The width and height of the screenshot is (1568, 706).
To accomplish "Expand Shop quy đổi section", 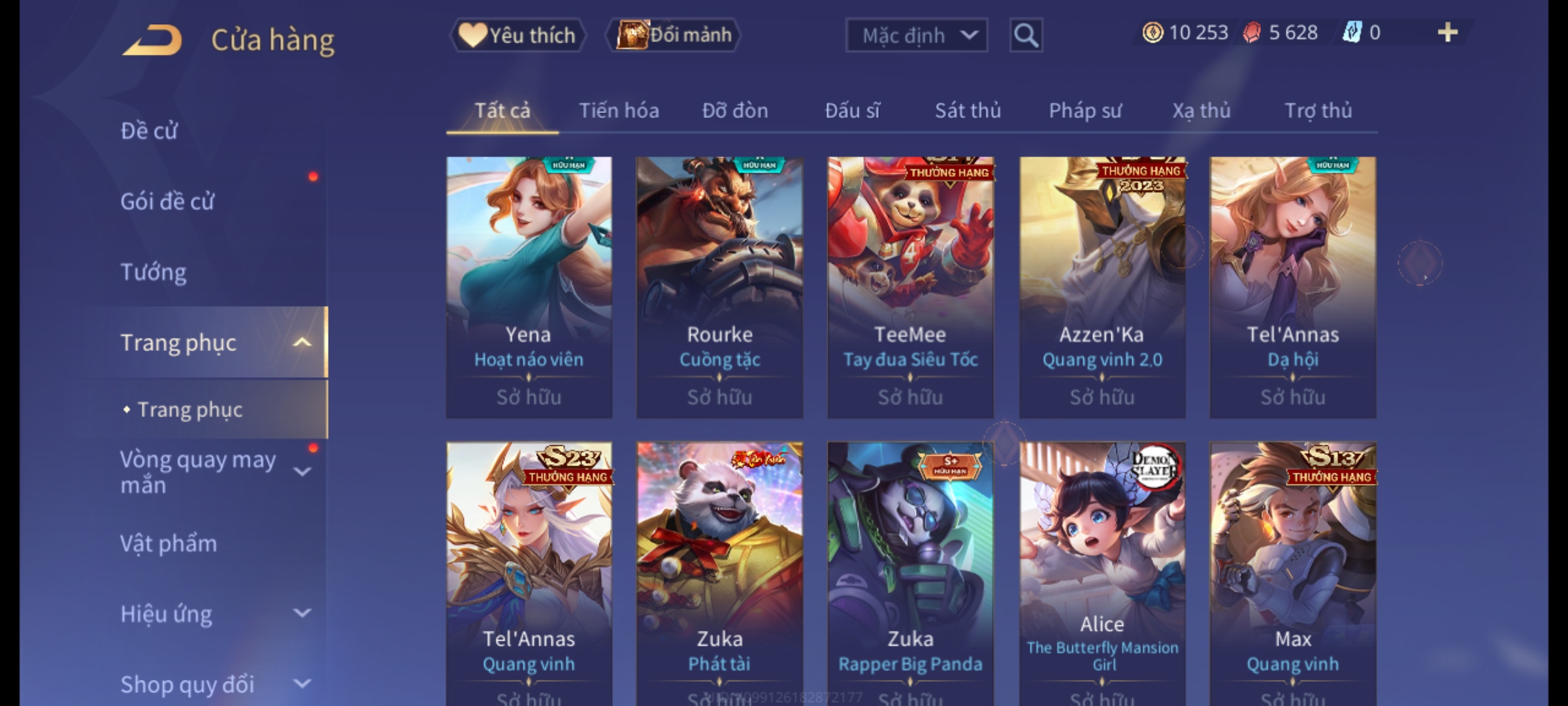I will coord(302,684).
